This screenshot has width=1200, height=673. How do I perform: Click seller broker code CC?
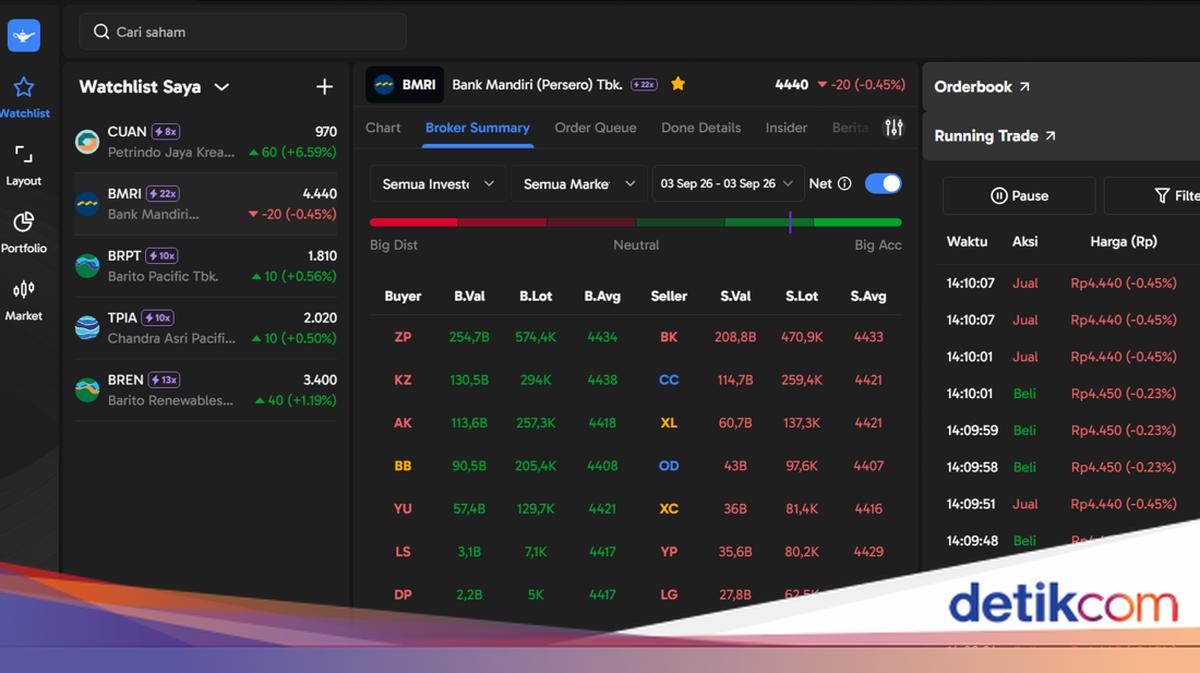(x=669, y=380)
